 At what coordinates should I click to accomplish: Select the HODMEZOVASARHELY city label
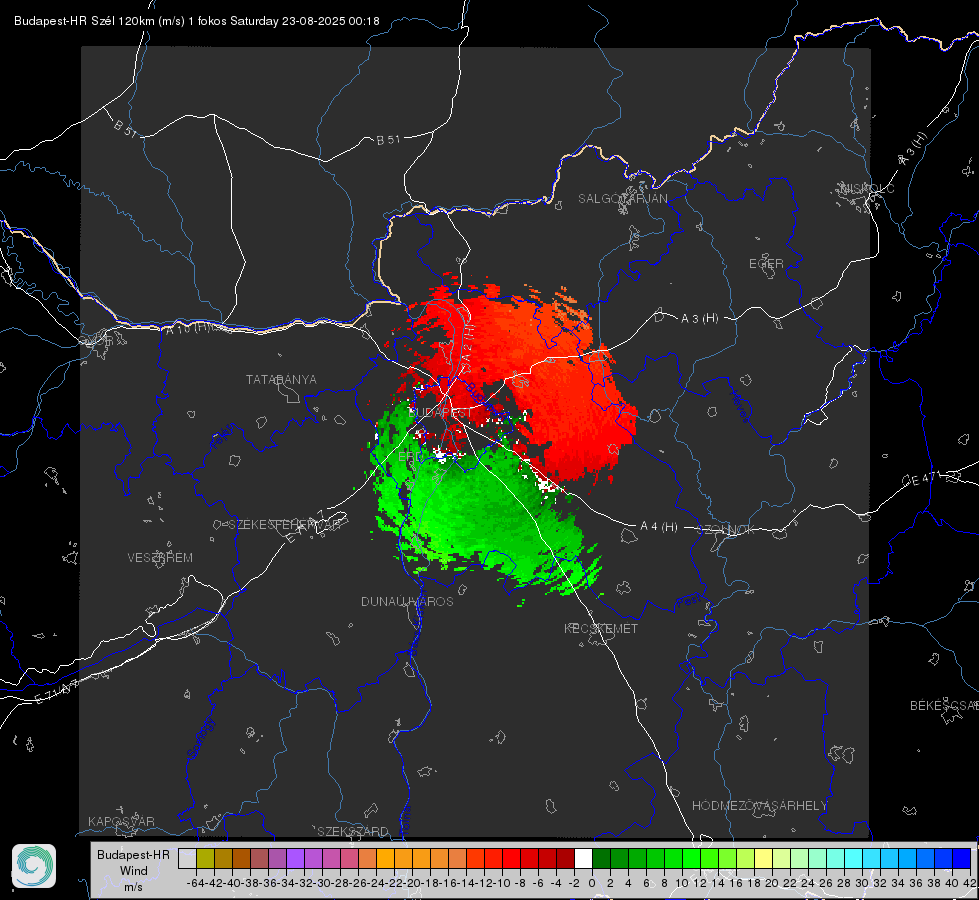[759, 806]
